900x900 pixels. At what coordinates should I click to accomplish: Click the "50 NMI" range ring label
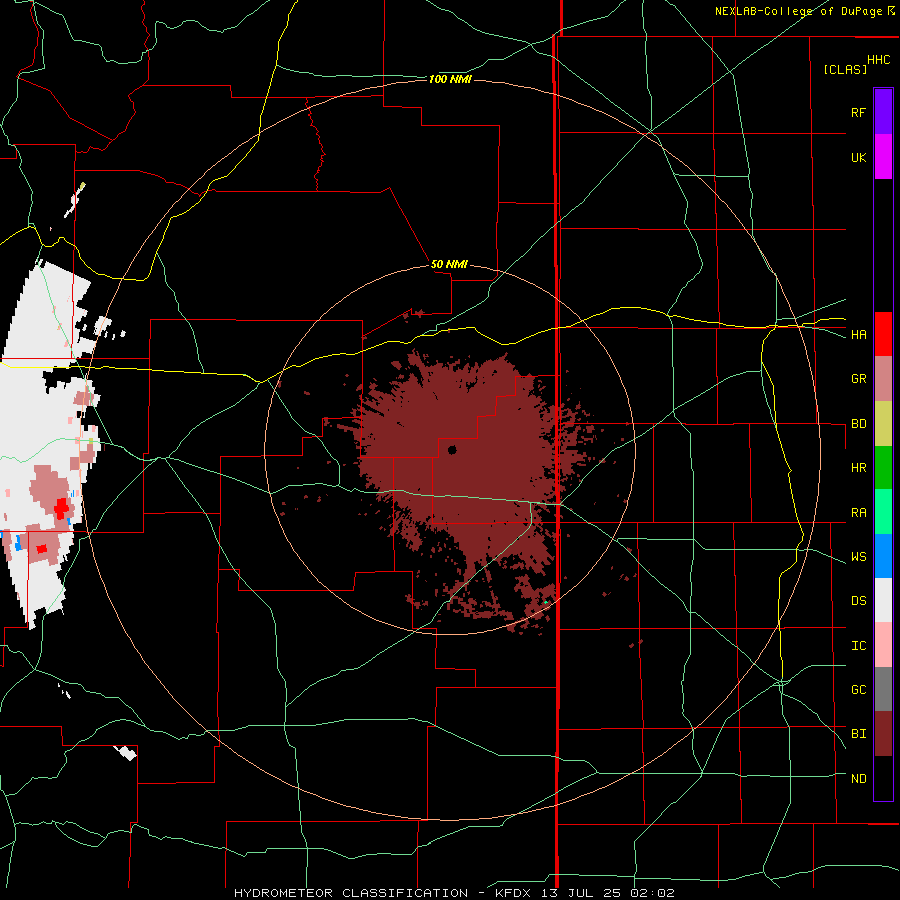(x=449, y=264)
